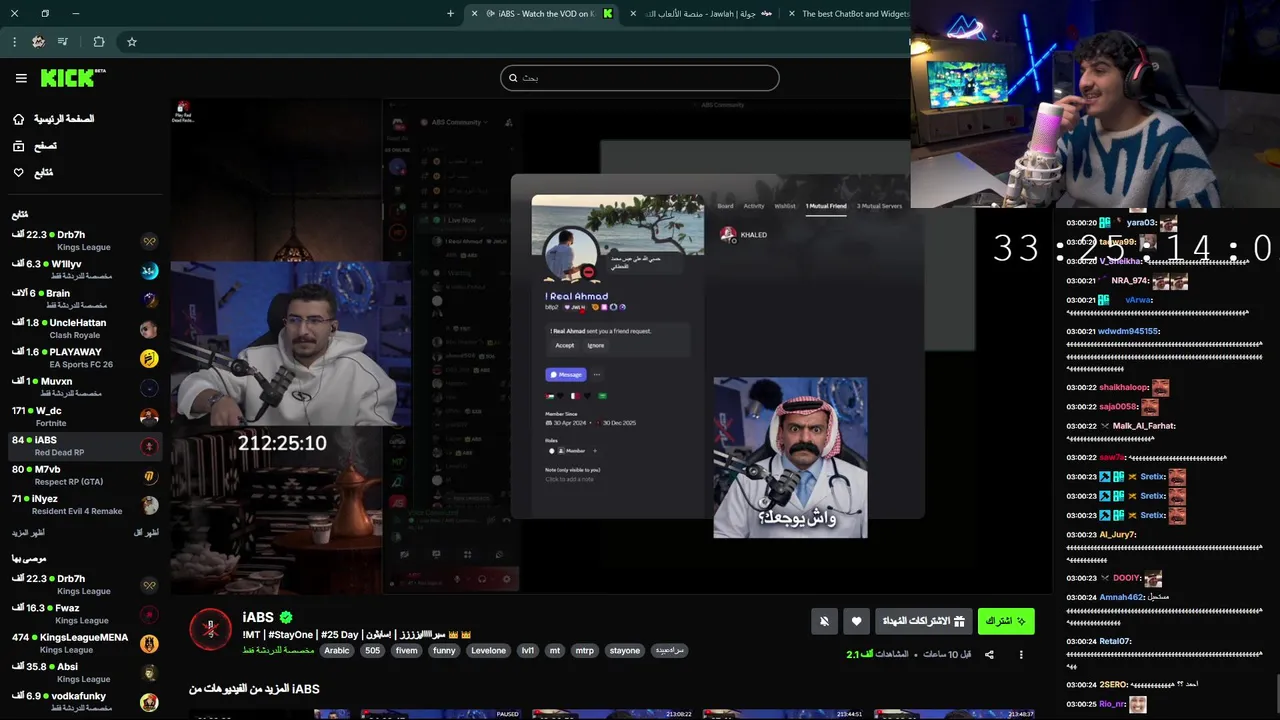Open the Absi channel in recommended list
Viewport: 1280px width, 720px height.
85,672
